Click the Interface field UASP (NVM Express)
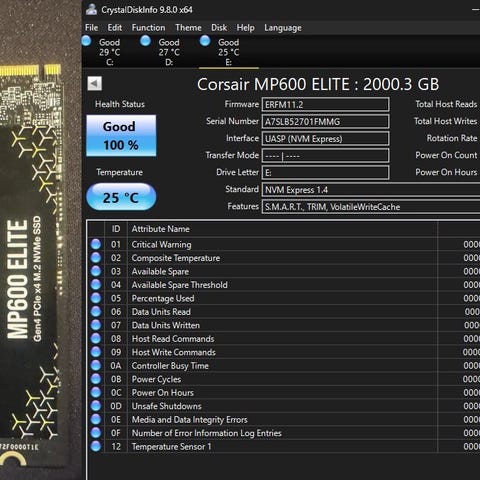Image resolution: width=480 pixels, height=480 pixels. point(325,138)
